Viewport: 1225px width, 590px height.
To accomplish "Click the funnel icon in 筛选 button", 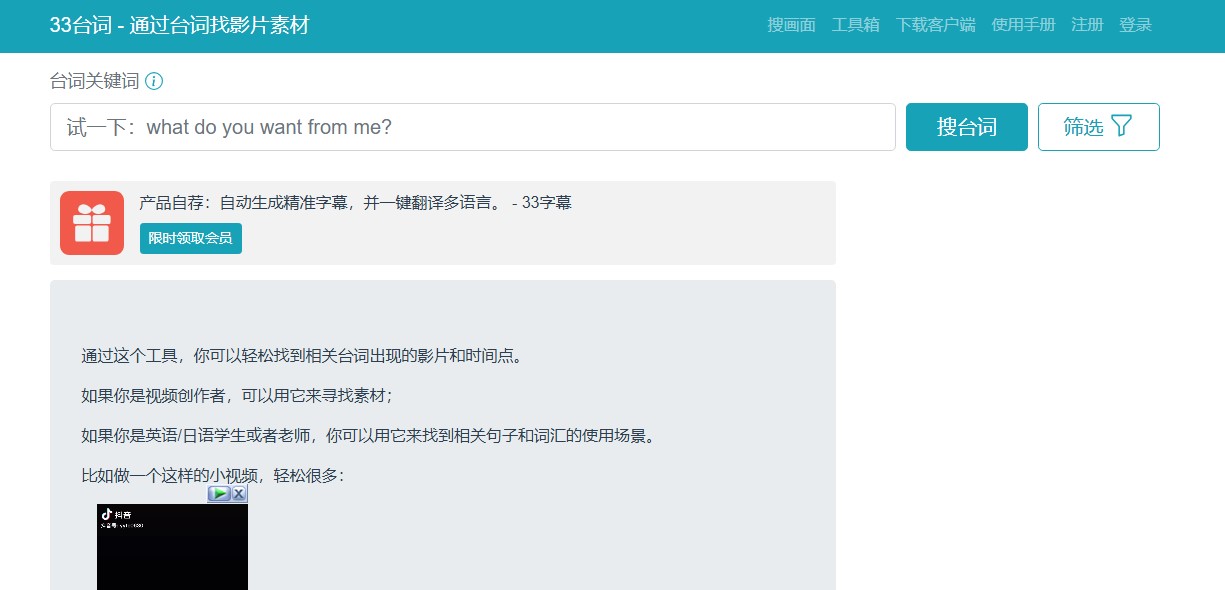I will tap(1122, 126).
